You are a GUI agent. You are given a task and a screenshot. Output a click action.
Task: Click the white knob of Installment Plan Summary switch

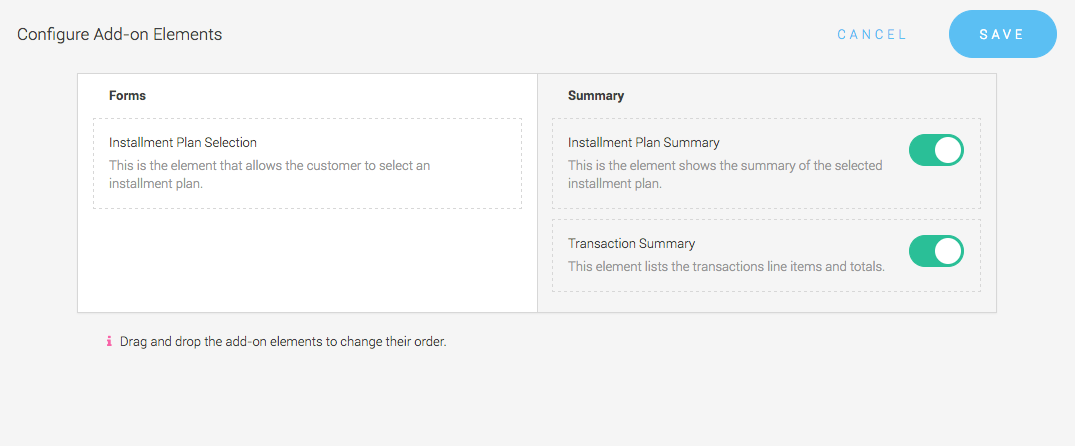pyautogui.click(x=948, y=151)
